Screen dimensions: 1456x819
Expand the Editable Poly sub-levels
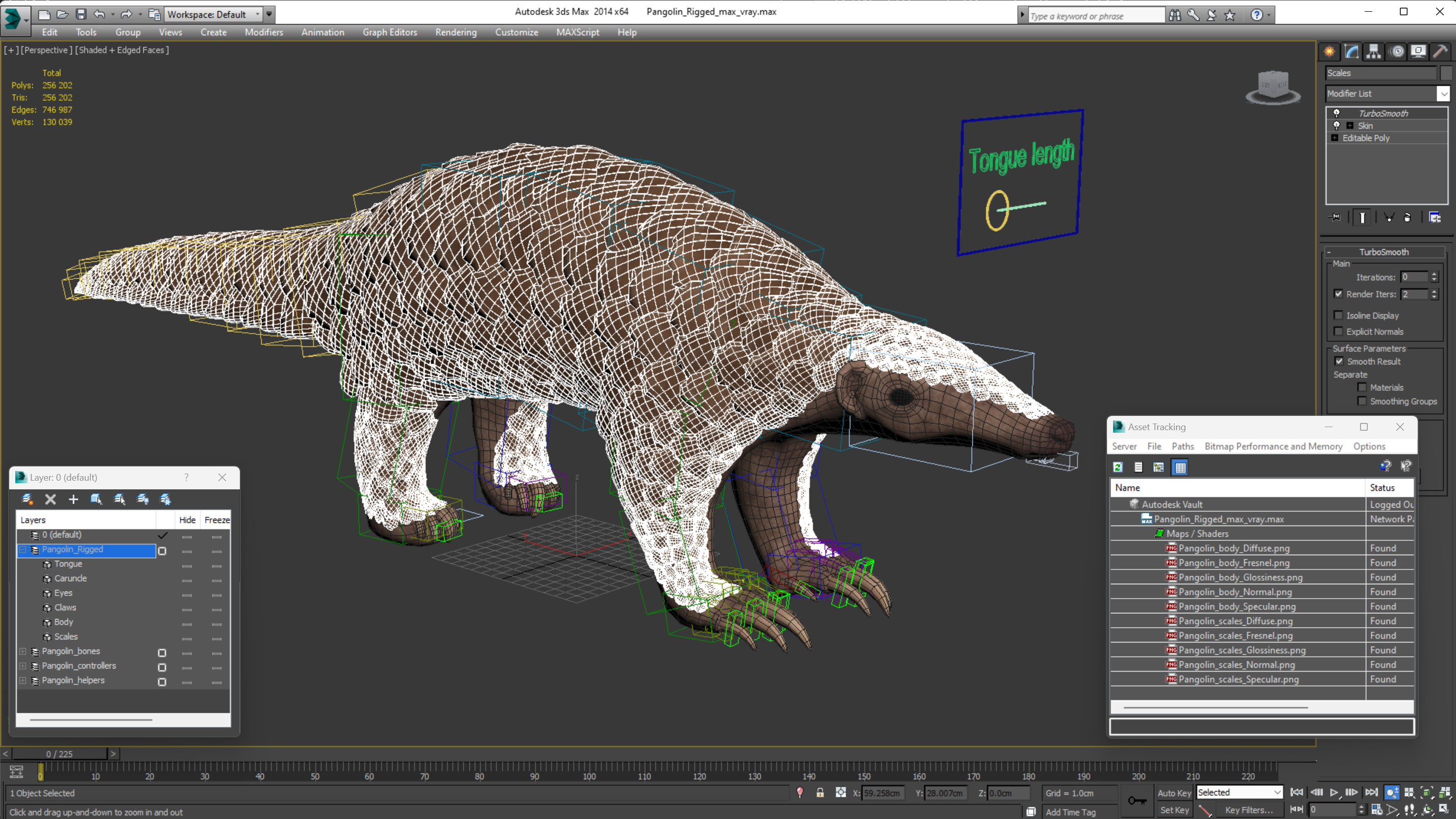tap(1335, 138)
